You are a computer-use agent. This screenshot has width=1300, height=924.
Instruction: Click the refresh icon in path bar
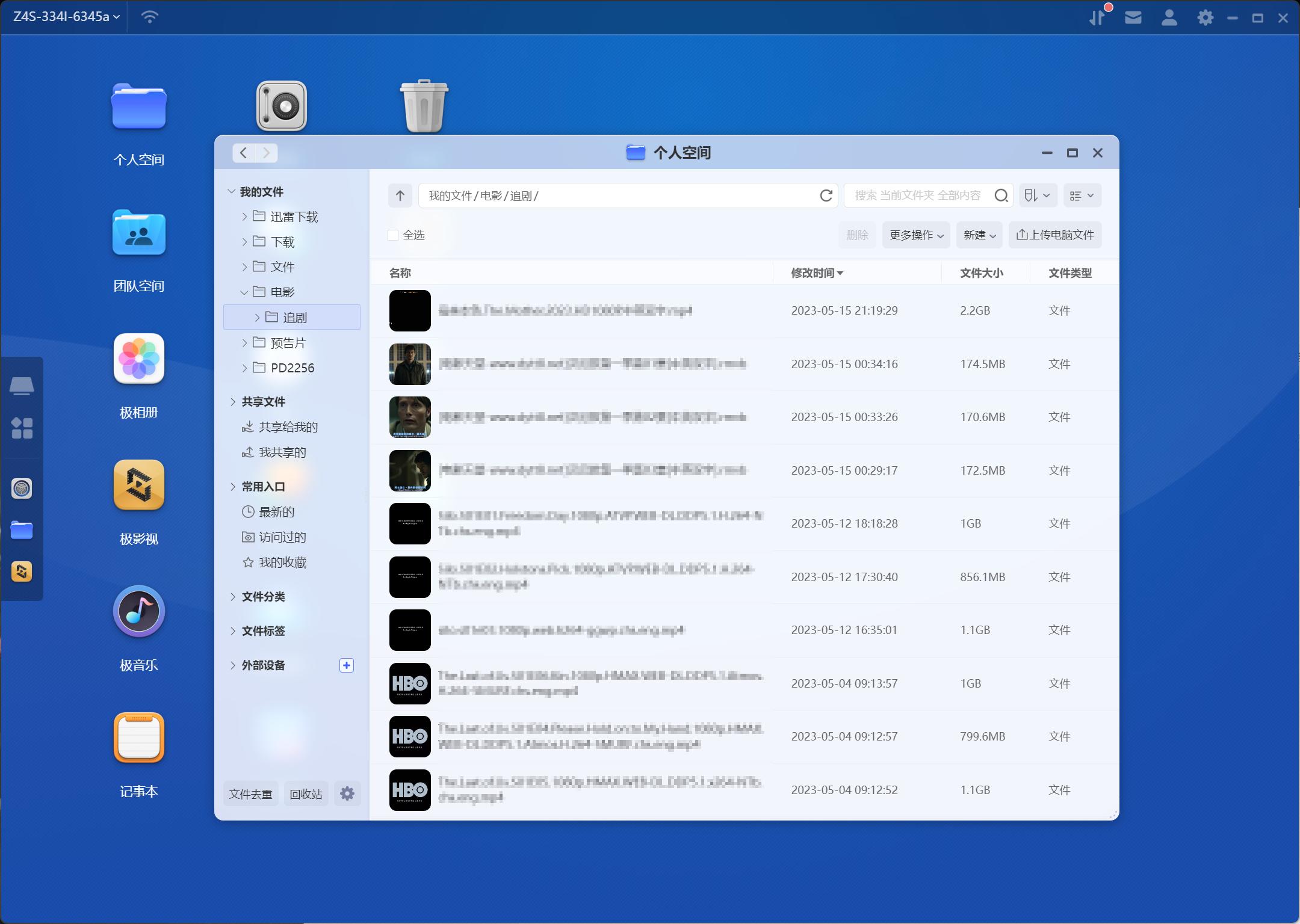click(x=826, y=196)
